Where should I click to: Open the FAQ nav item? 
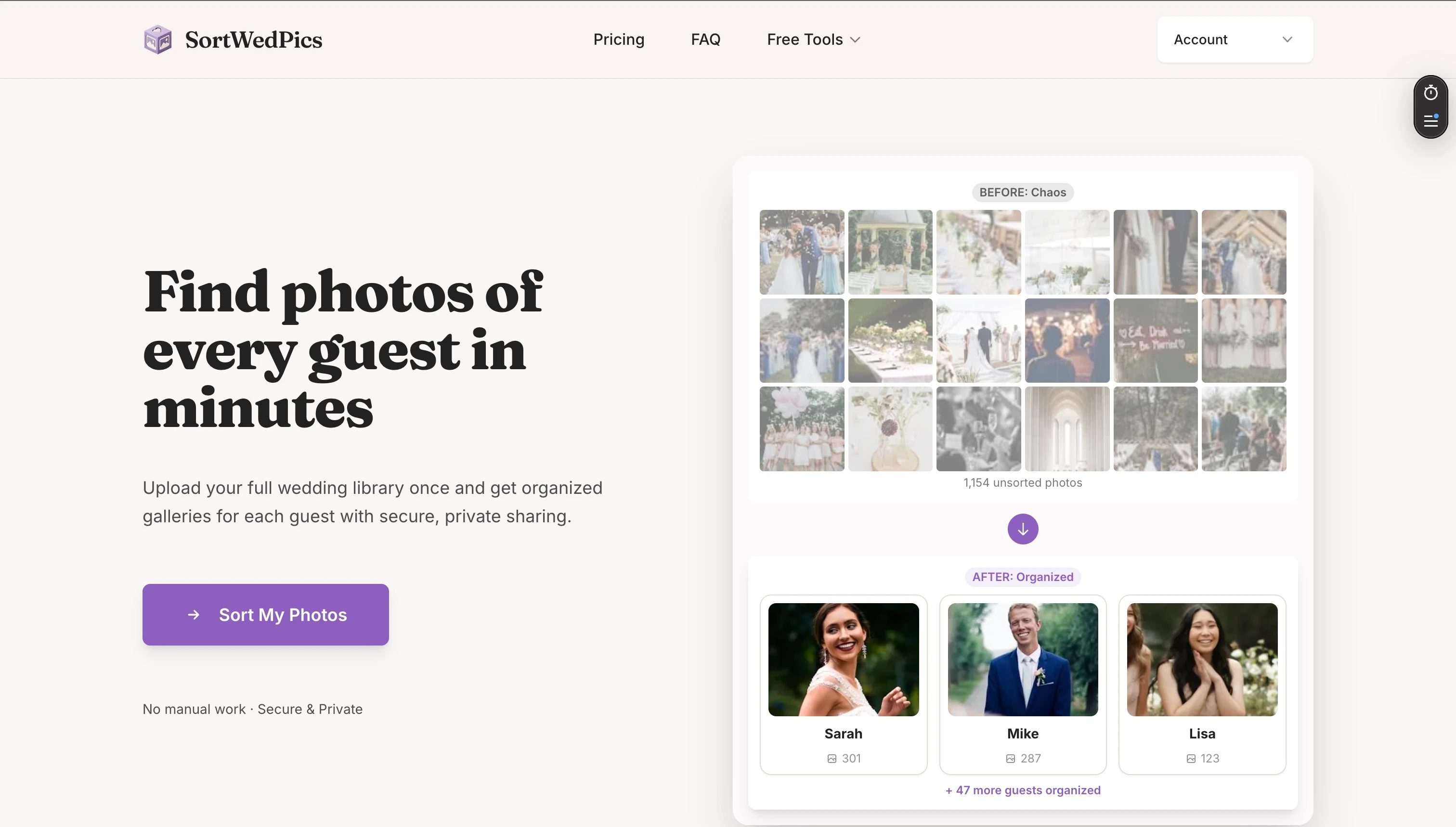[x=705, y=39]
